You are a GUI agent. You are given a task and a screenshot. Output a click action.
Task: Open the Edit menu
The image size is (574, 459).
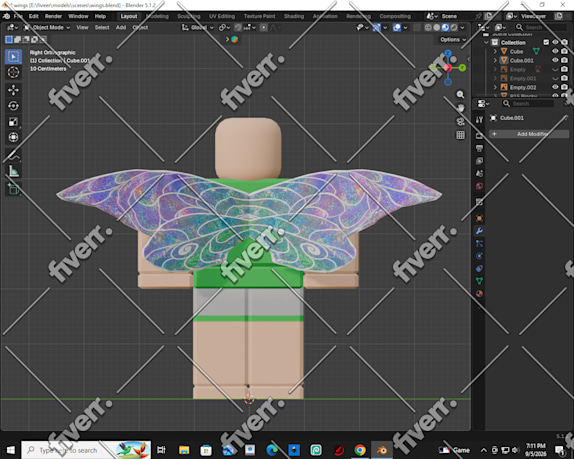point(34,16)
